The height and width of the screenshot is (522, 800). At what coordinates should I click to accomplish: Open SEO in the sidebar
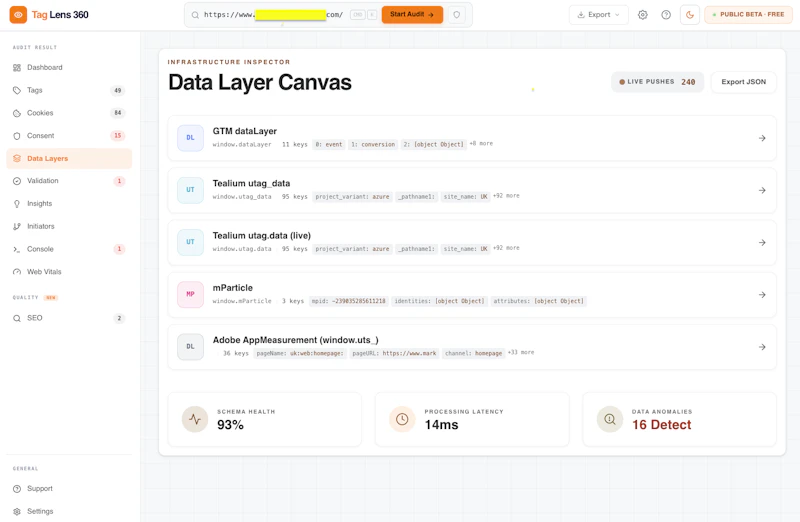pos(69,318)
